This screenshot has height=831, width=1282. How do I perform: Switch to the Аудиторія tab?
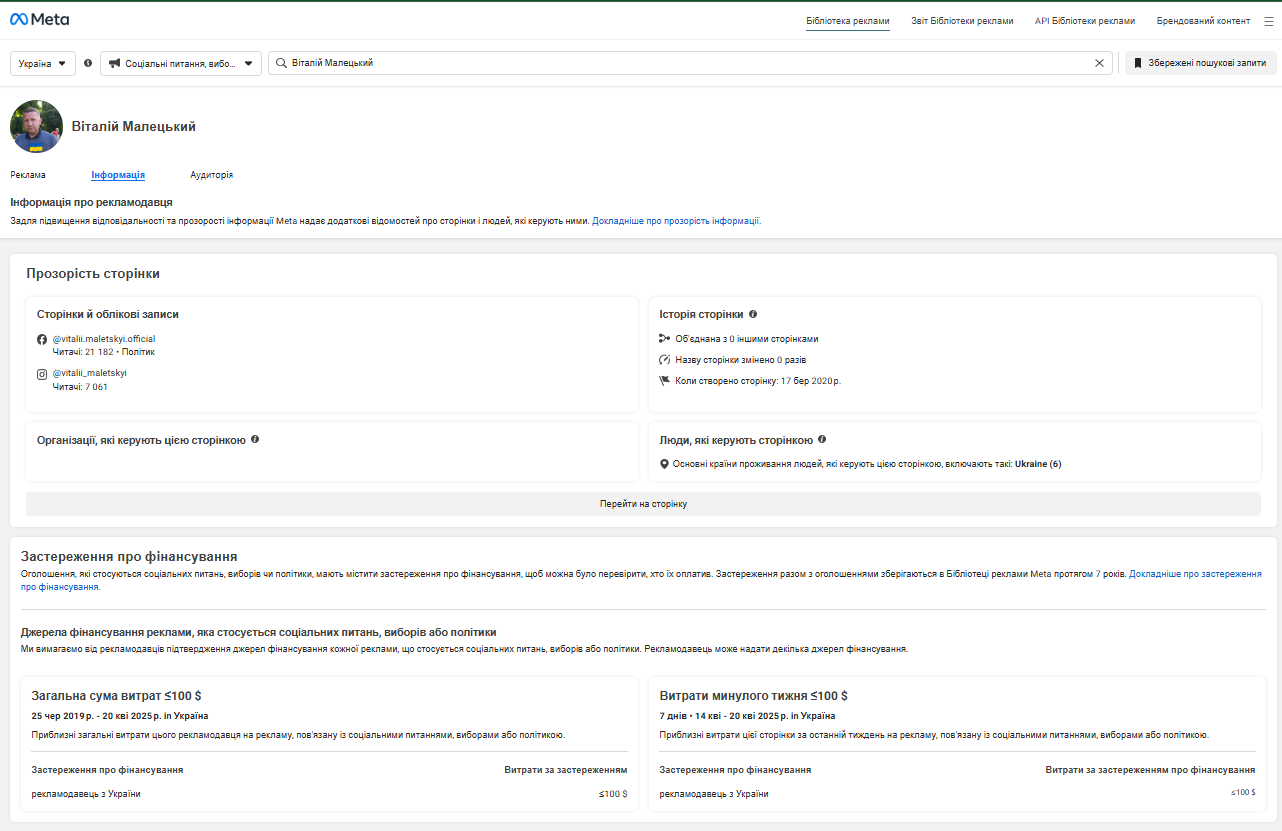point(211,175)
